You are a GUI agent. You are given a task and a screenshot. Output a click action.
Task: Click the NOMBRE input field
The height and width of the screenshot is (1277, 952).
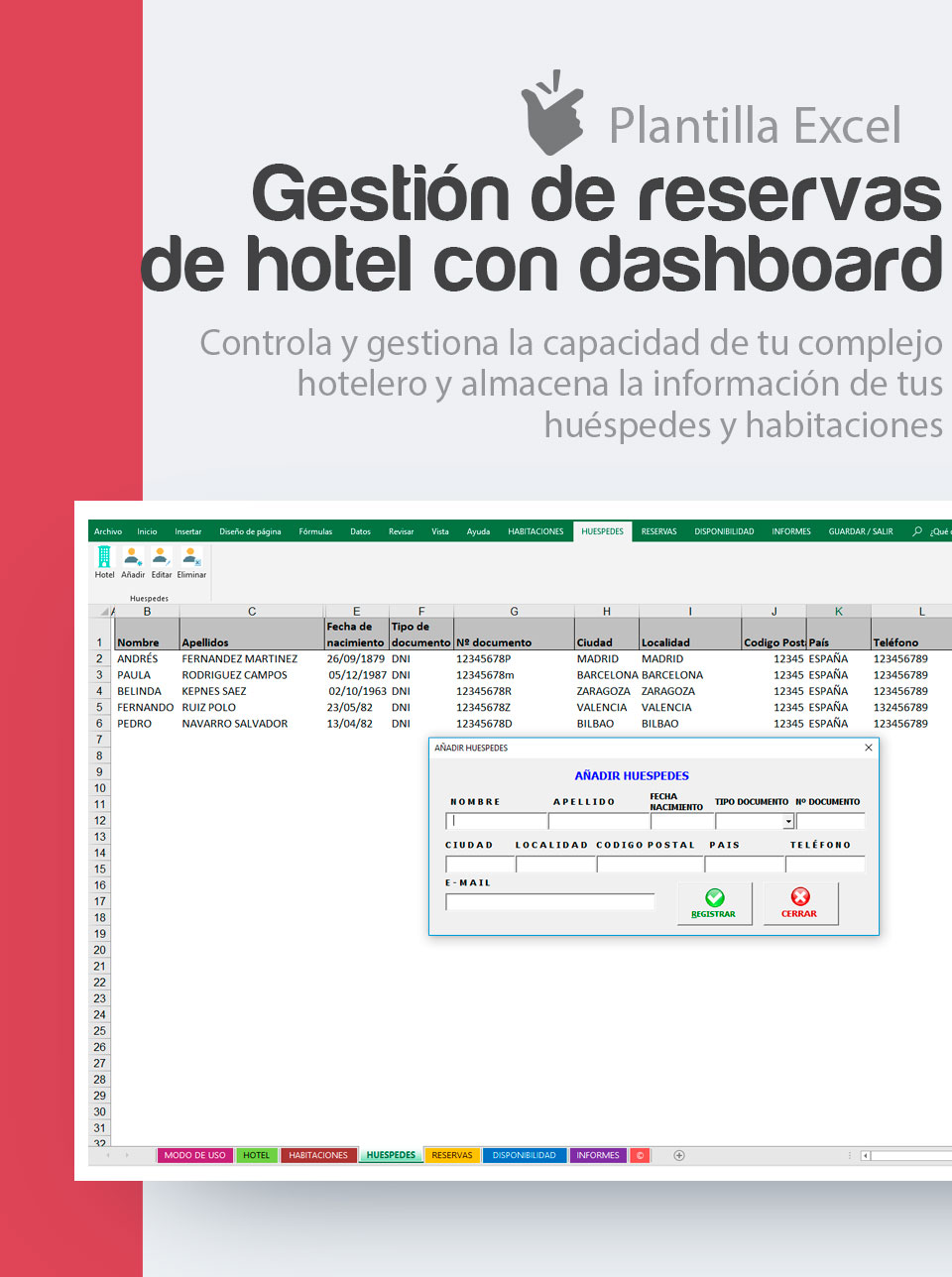tap(496, 821)
